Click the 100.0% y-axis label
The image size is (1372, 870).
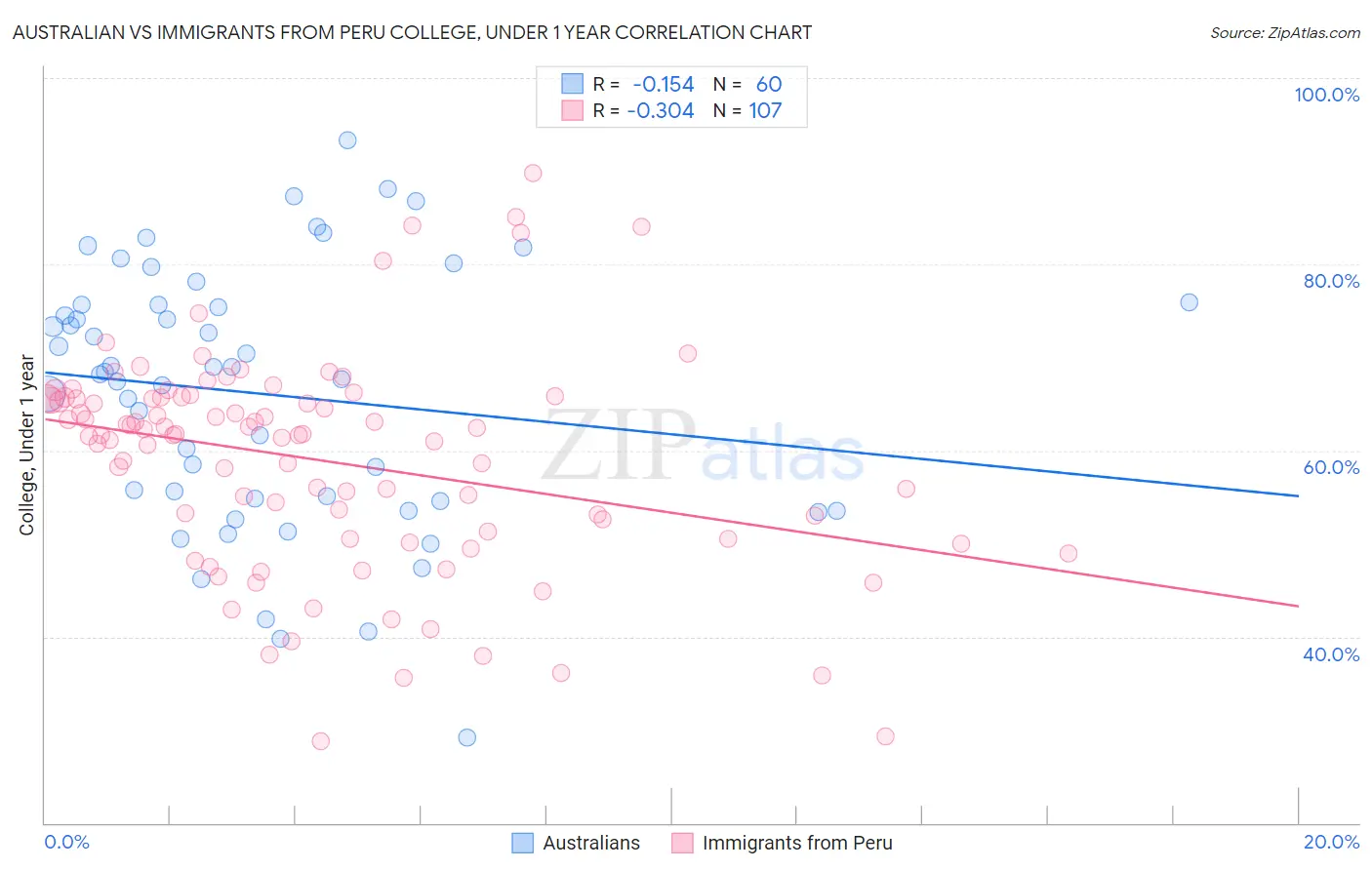(1326, 95)
